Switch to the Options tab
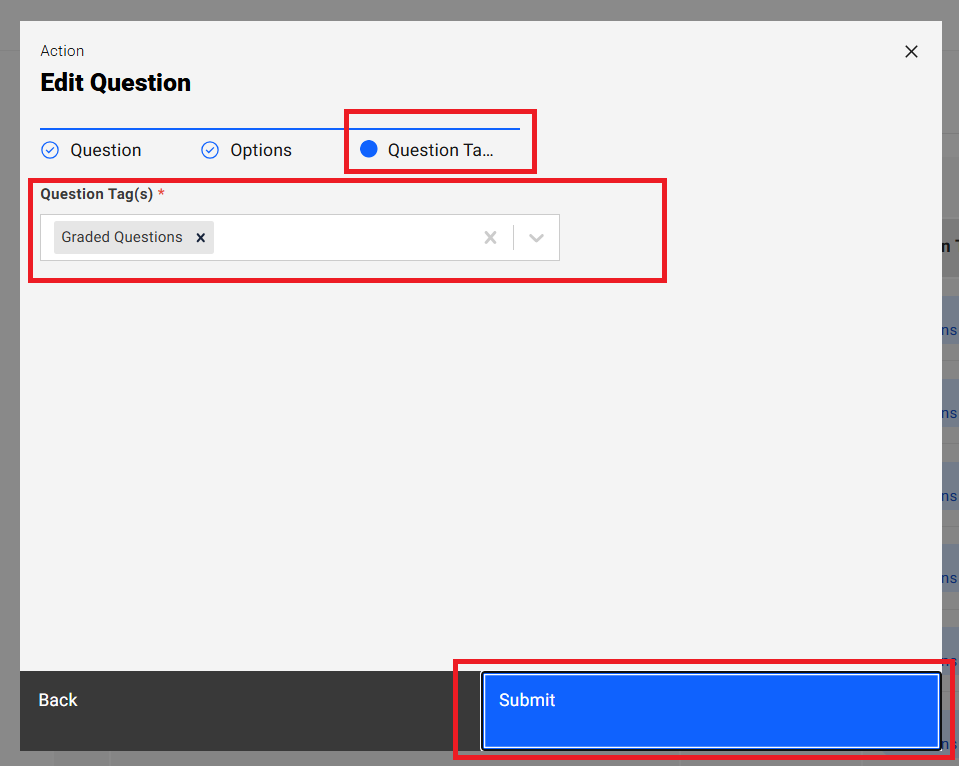 click(x=263, y=149)
